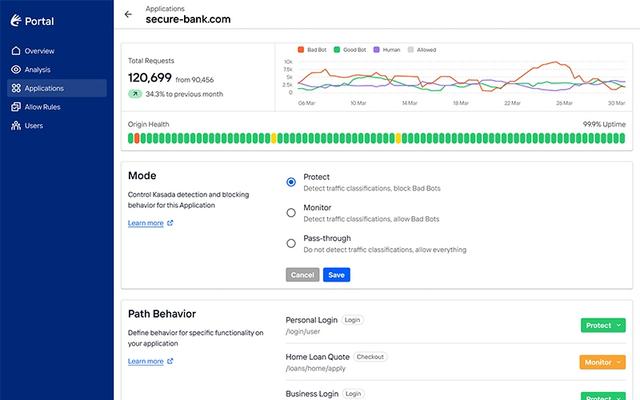640x400 pixels.
Task: Click the Applications grid icon
Action: tap(15, 88)
